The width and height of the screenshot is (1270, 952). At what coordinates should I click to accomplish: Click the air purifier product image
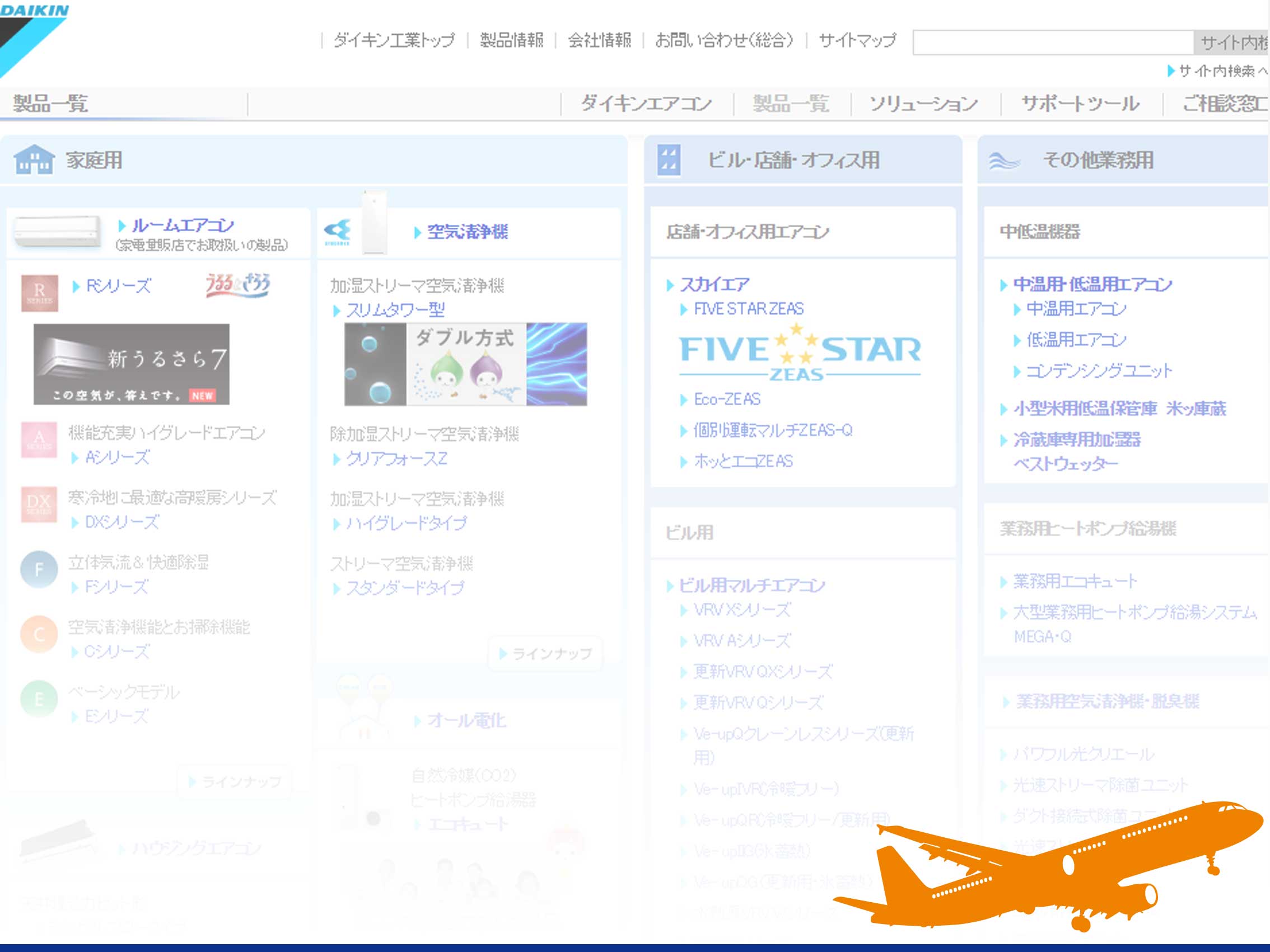click(373, 223)
